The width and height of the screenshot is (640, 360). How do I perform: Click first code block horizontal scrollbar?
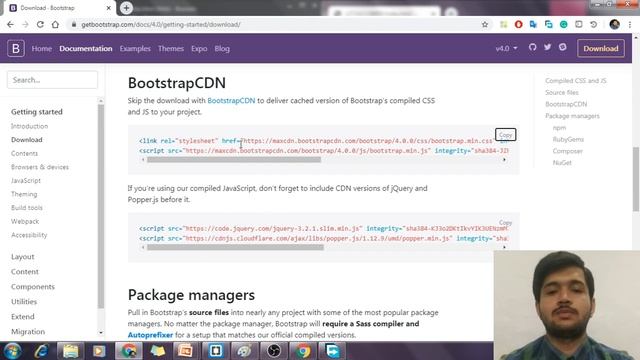[x=234, y=160]
